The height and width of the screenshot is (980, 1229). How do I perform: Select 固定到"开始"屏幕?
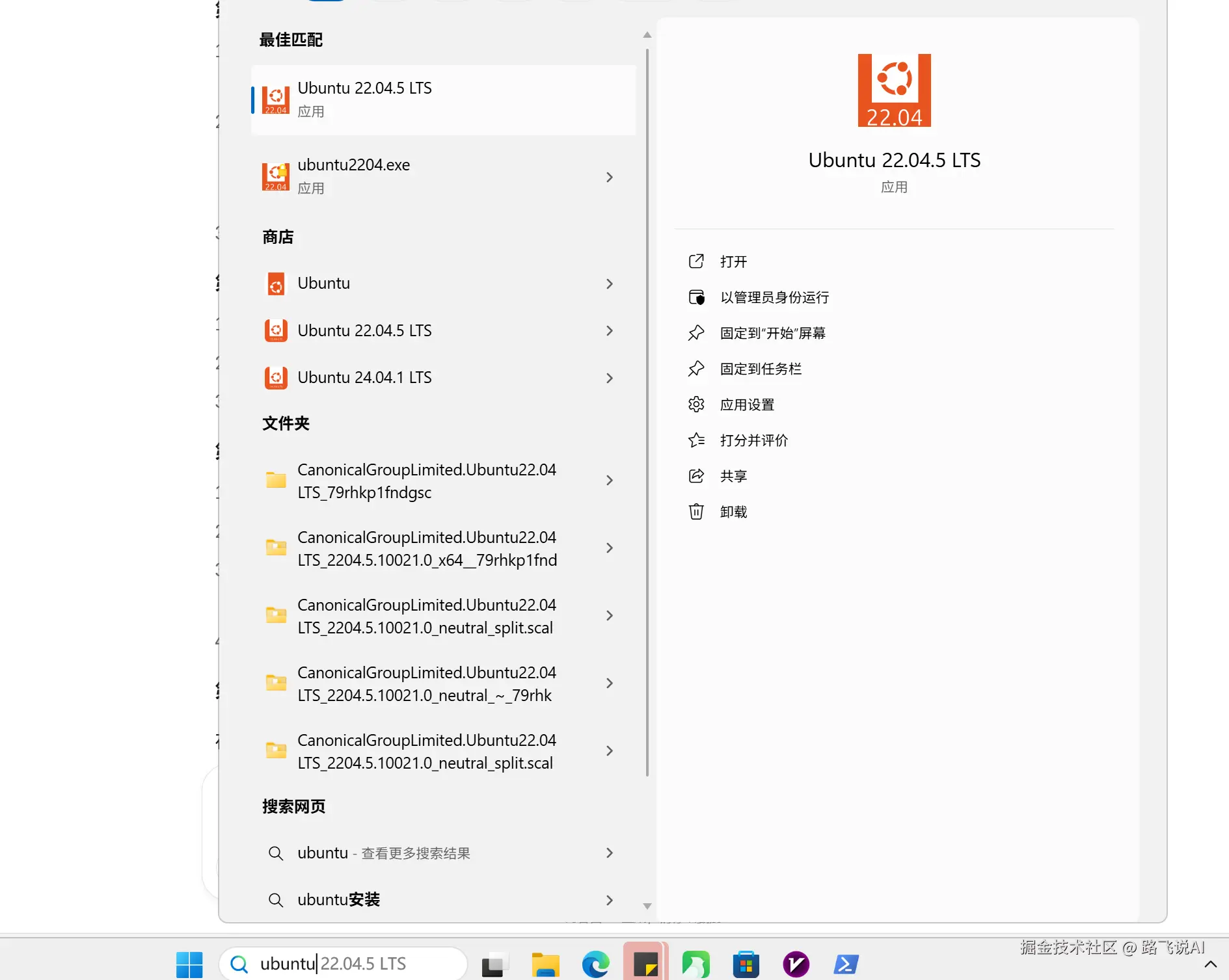(772, 333)
